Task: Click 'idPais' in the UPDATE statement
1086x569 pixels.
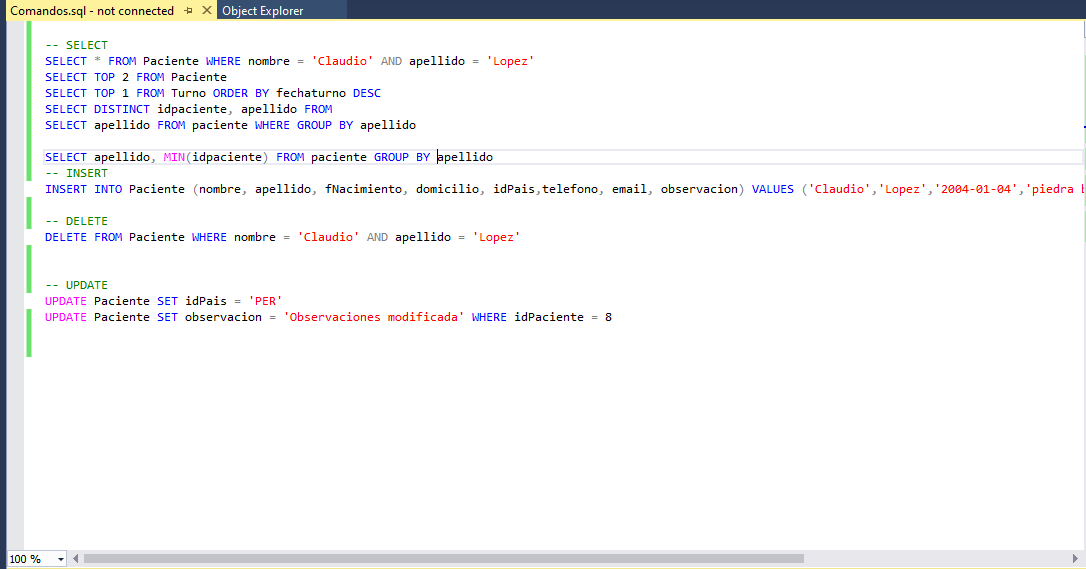Action: (x=206, y=301)
